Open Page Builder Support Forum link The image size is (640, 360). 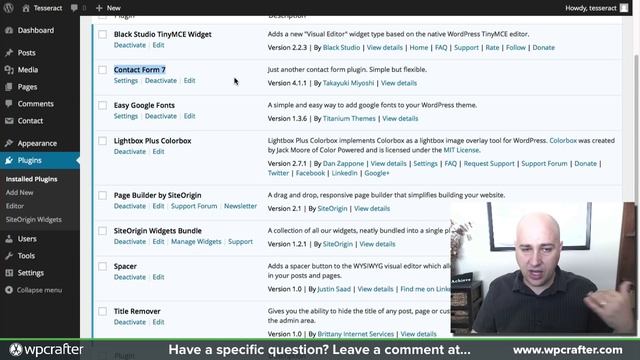coord(194,206)
